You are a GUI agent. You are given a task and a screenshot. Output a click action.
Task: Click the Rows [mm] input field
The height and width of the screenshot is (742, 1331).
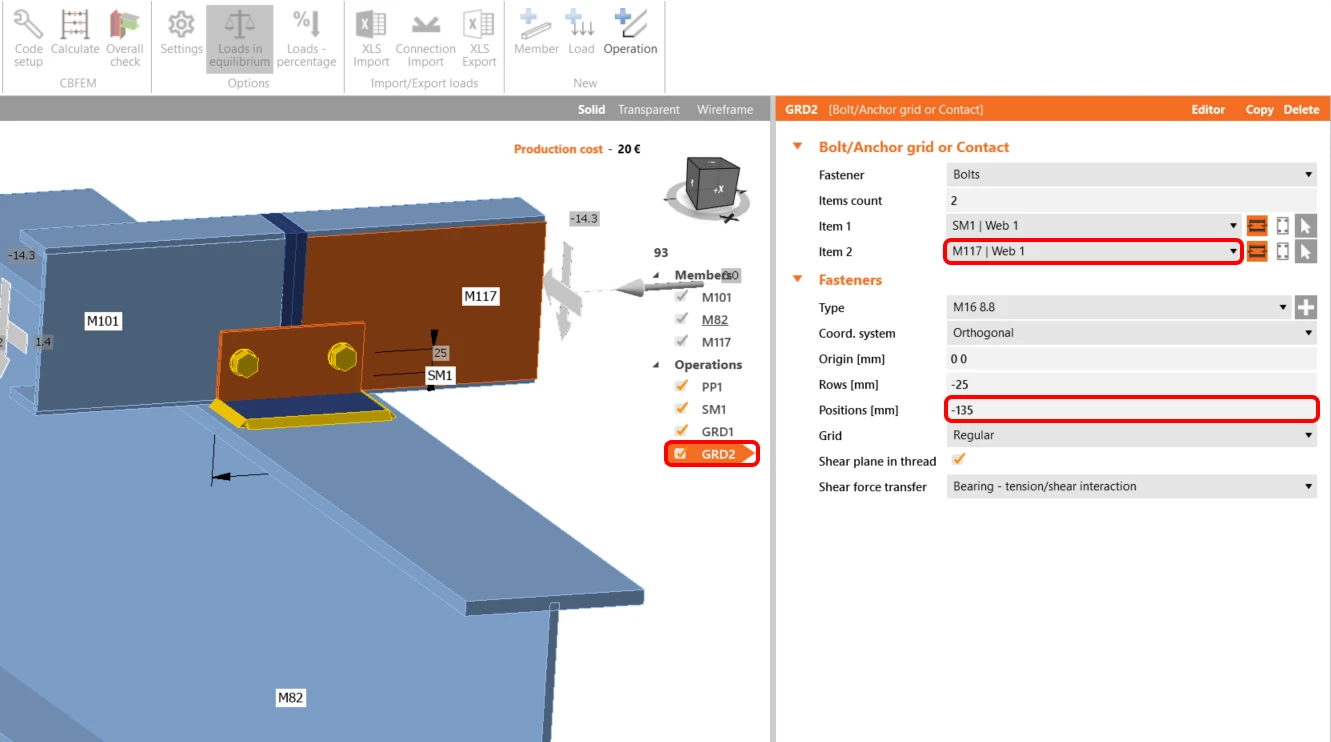tap(1131, 385)
